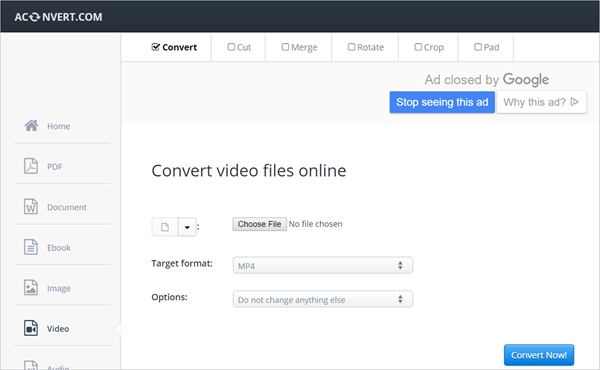Open the Audio icon at sidebar bottom

point(31,365)
